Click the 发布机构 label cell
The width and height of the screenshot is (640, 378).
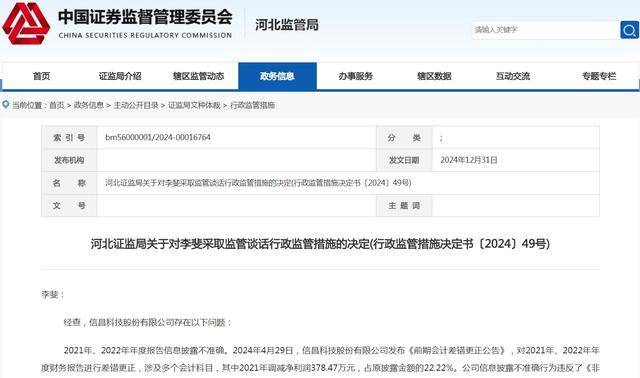point(69,160)
